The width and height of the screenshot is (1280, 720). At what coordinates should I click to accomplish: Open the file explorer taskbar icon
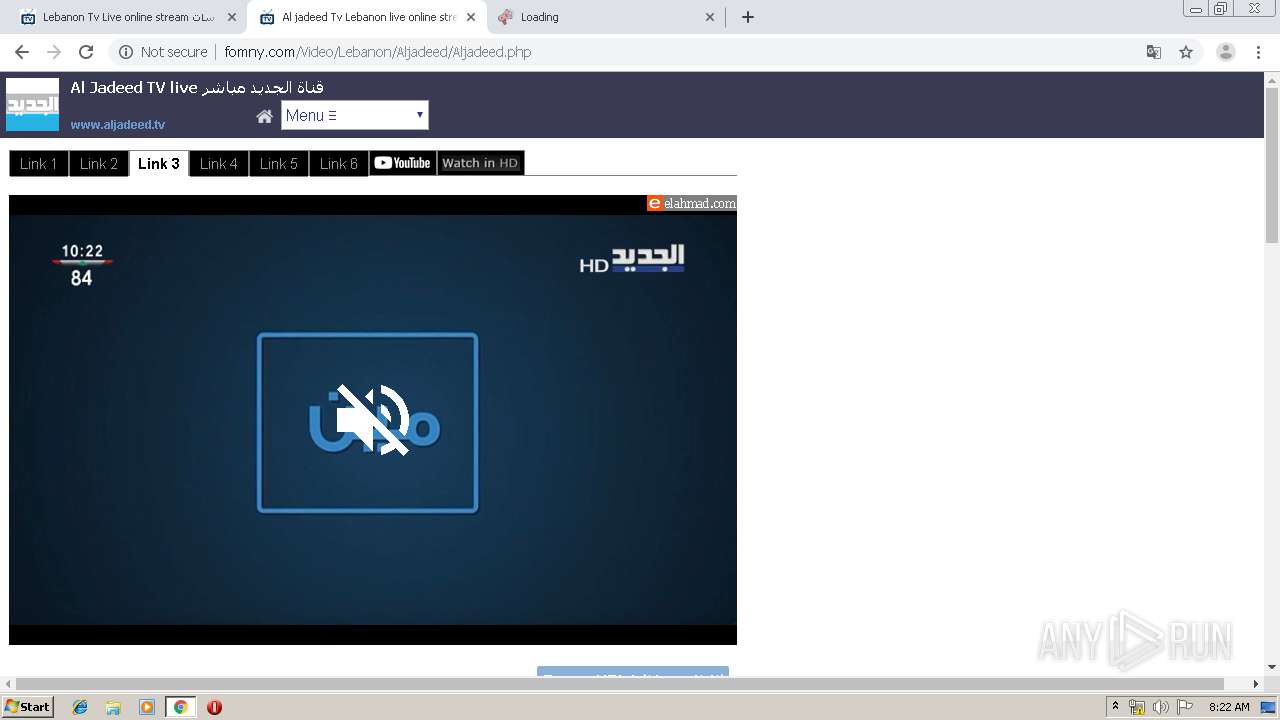113,707
